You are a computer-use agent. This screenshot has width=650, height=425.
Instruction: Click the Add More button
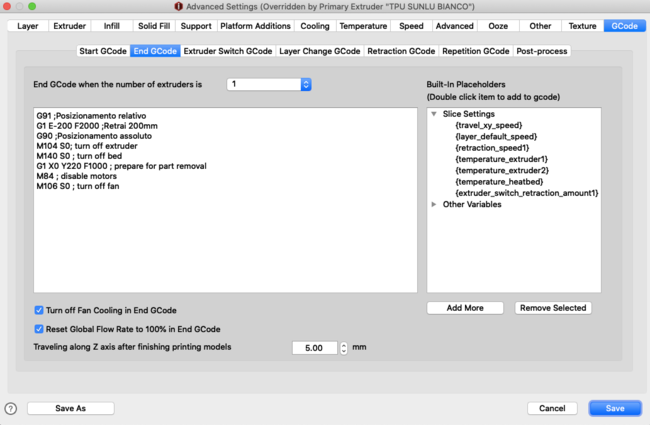coord(465,308)
